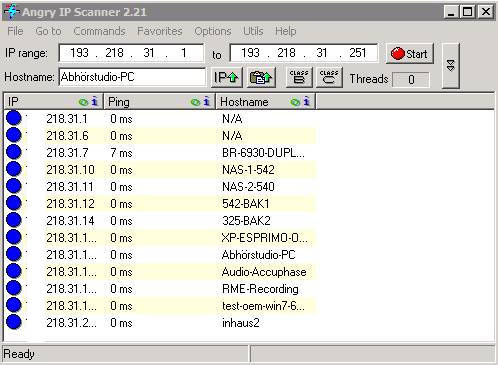Open the File menu

tap(15, 31)
